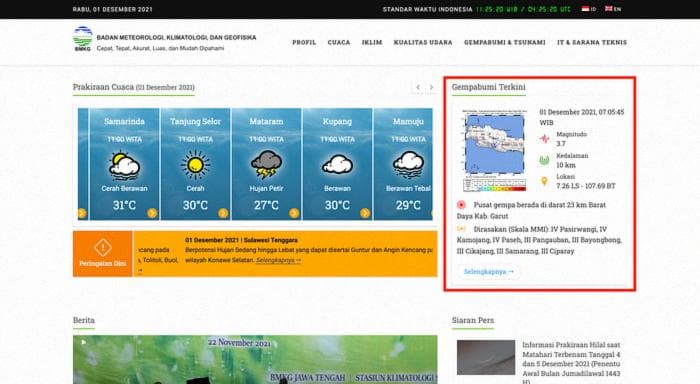The image size is (700, 384).
Task: Open Selengkapnya link in Sulawesi Tenggara warning
Action: coord(279,260)
